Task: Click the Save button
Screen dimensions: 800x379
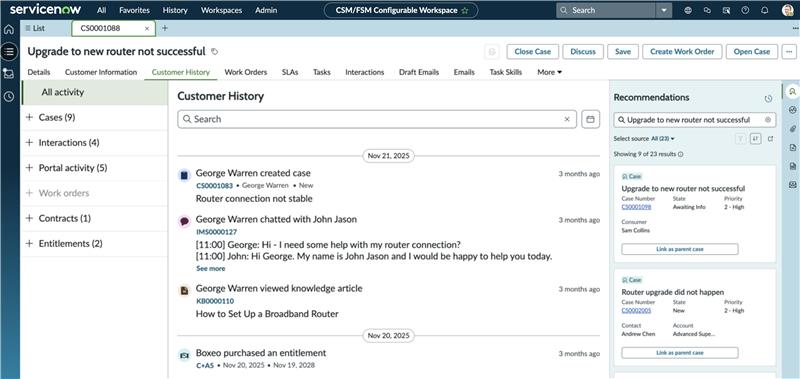Action: (x=623, y=52)
